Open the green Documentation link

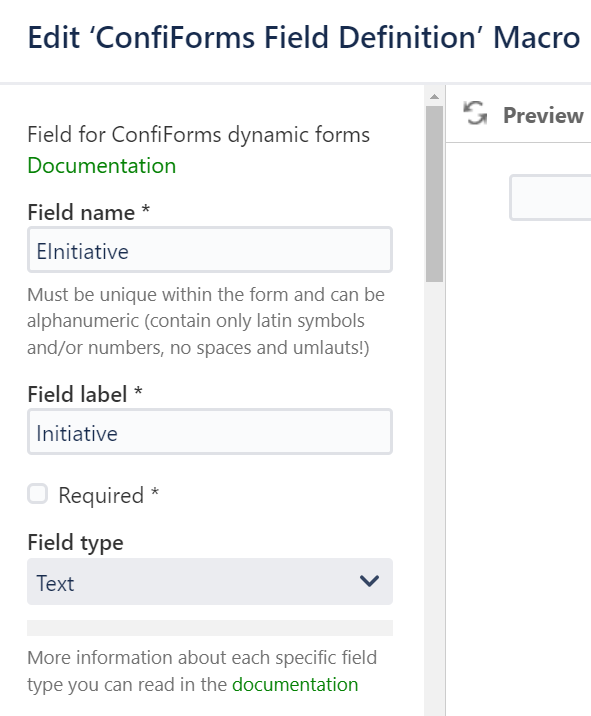(x=101, y=165)
